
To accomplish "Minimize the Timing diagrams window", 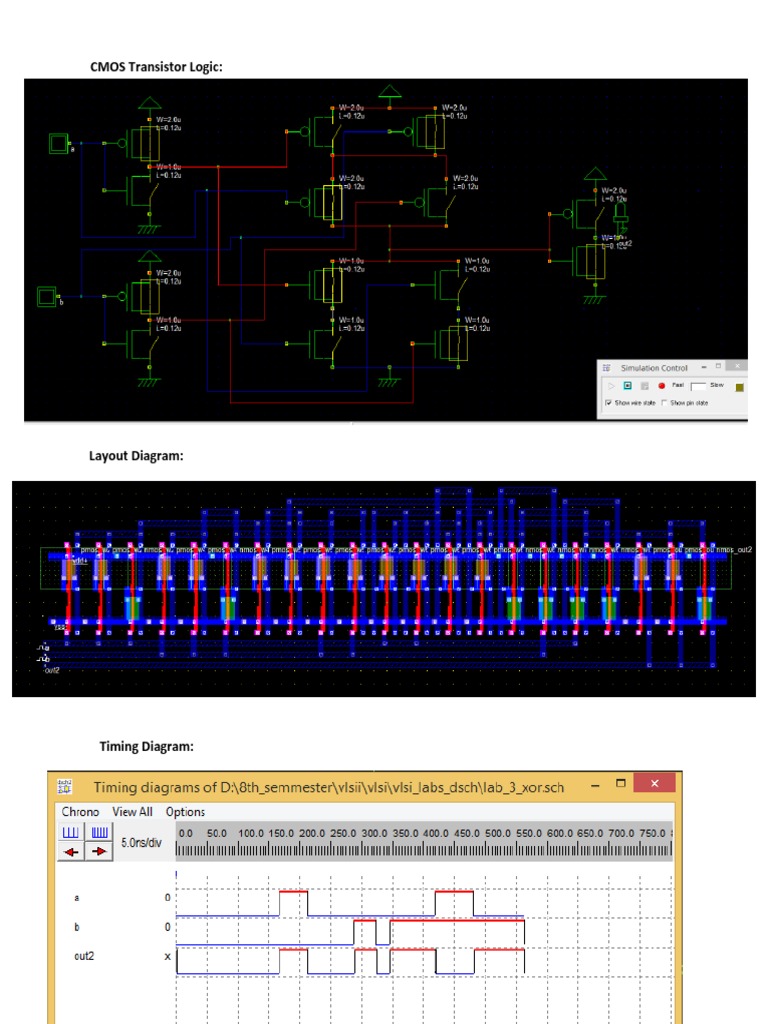I will point(595,786).
